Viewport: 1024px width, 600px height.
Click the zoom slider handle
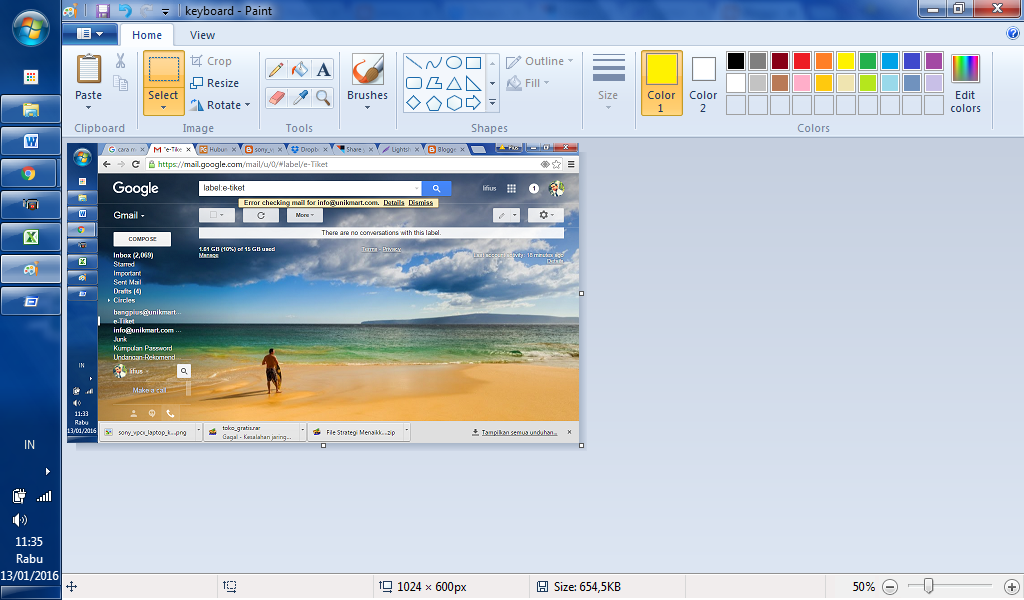click(x=928, y=586)
